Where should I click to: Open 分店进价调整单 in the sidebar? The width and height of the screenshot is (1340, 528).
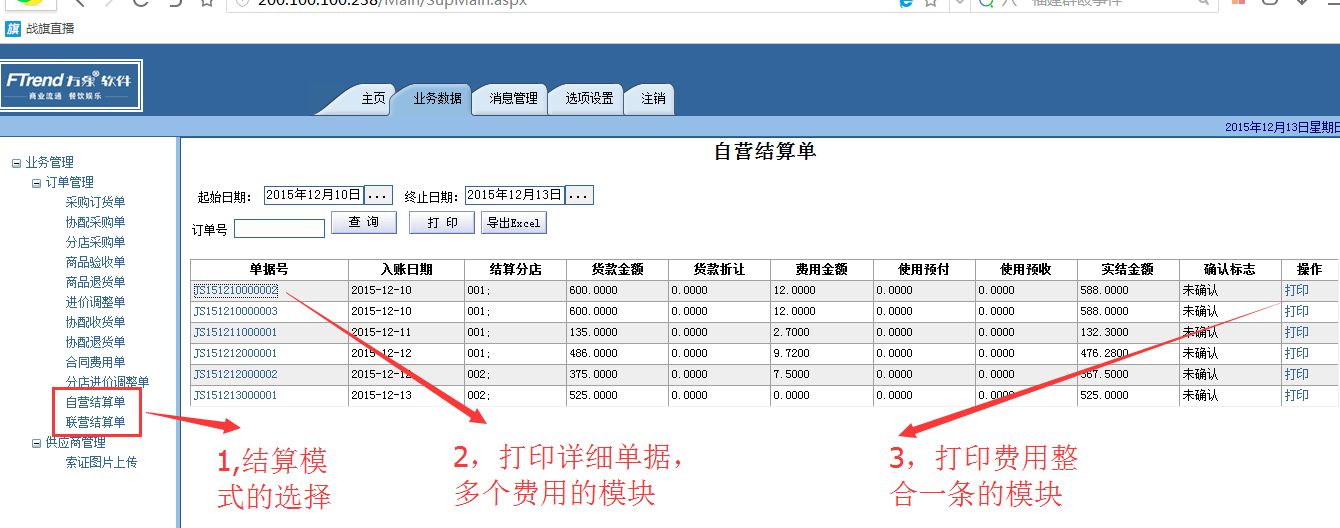[107, 382]
